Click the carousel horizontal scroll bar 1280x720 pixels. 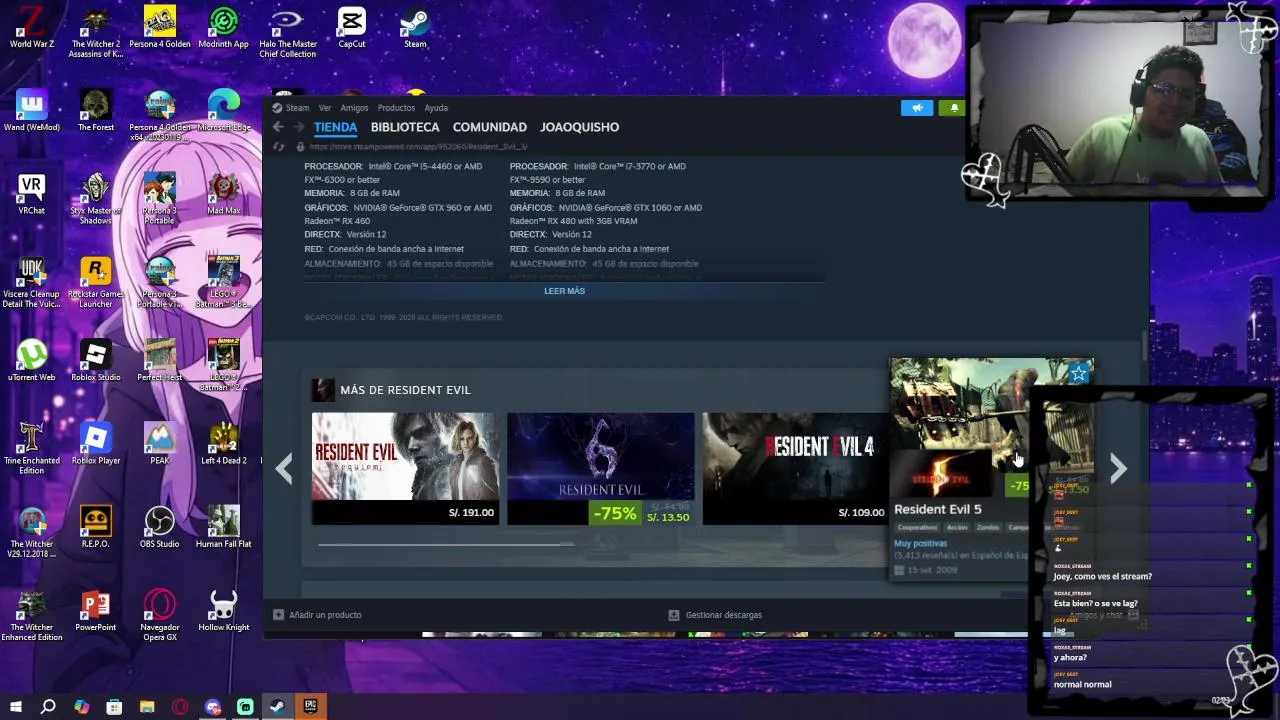pos(446,544)
